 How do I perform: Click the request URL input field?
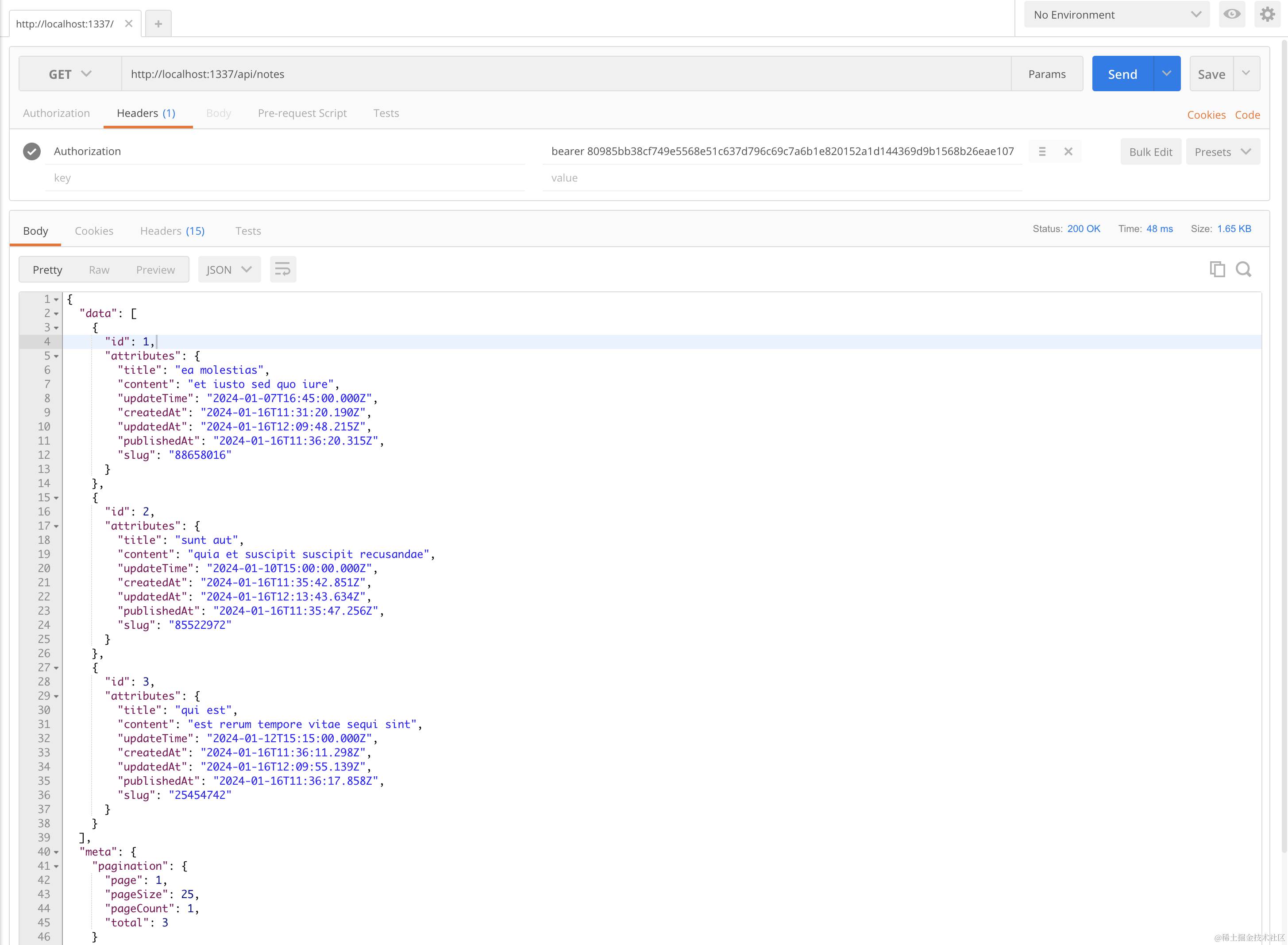pos(566,74)
